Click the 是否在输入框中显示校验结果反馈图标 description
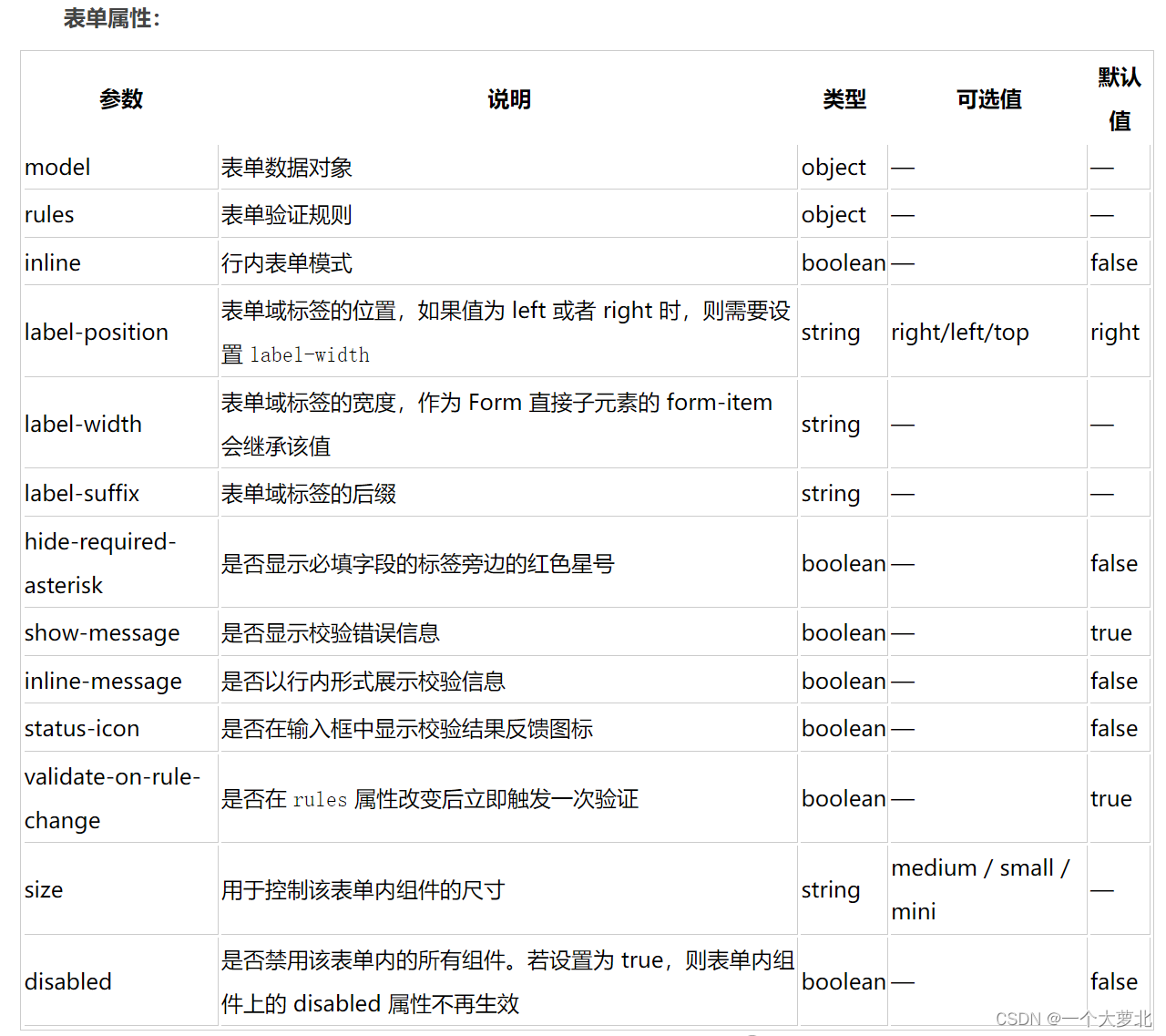The height and width of the screenshot is (1036, 1166). (407, 729)
